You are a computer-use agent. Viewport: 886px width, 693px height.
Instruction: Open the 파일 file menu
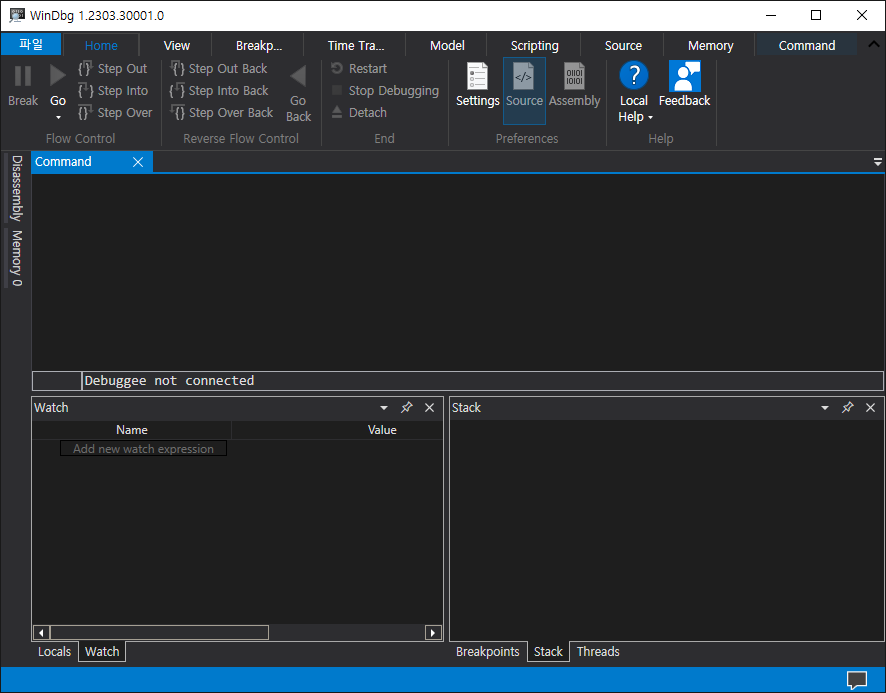point(31,44)
